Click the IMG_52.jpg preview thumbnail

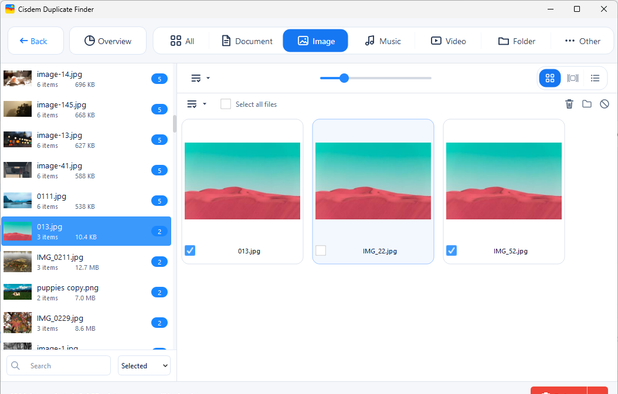pyautogui.click(x=504, y=181)
